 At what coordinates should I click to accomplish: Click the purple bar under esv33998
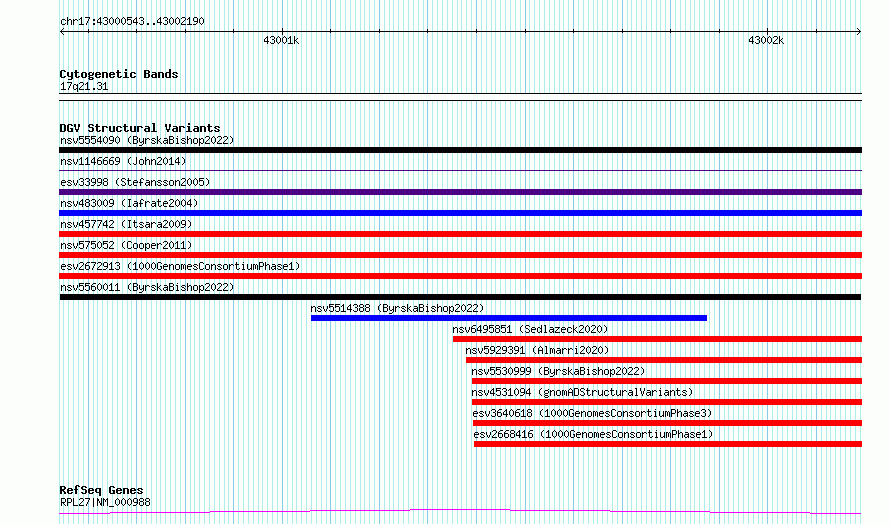(460, 192)
